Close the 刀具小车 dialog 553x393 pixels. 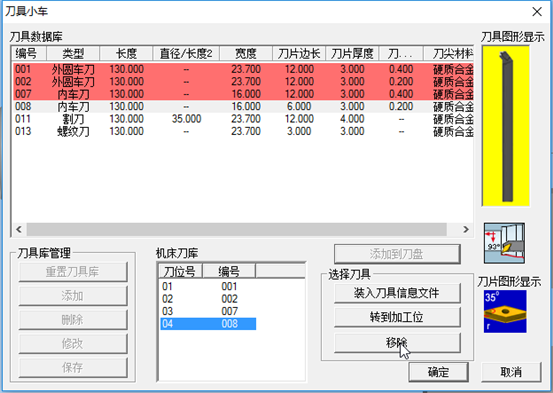[x=537, y=12]
